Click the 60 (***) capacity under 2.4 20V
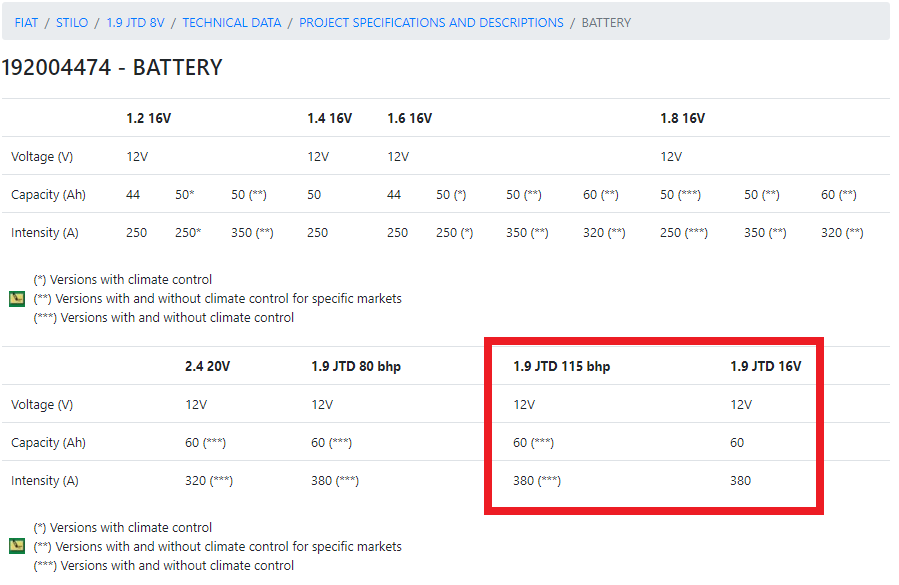 (x=205, y=443)
